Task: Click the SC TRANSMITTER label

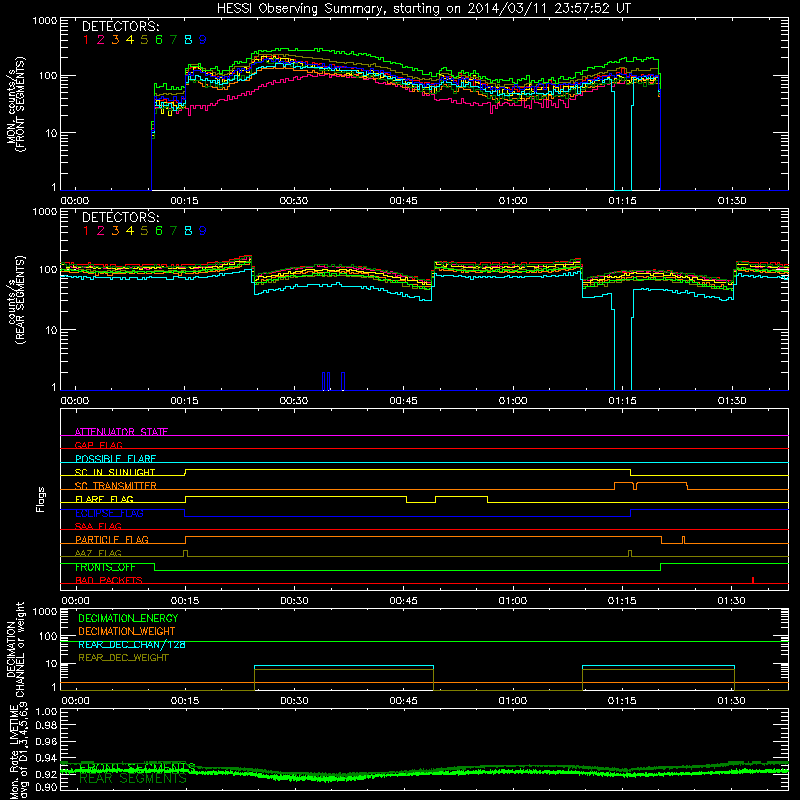Action: pos(116,486)
